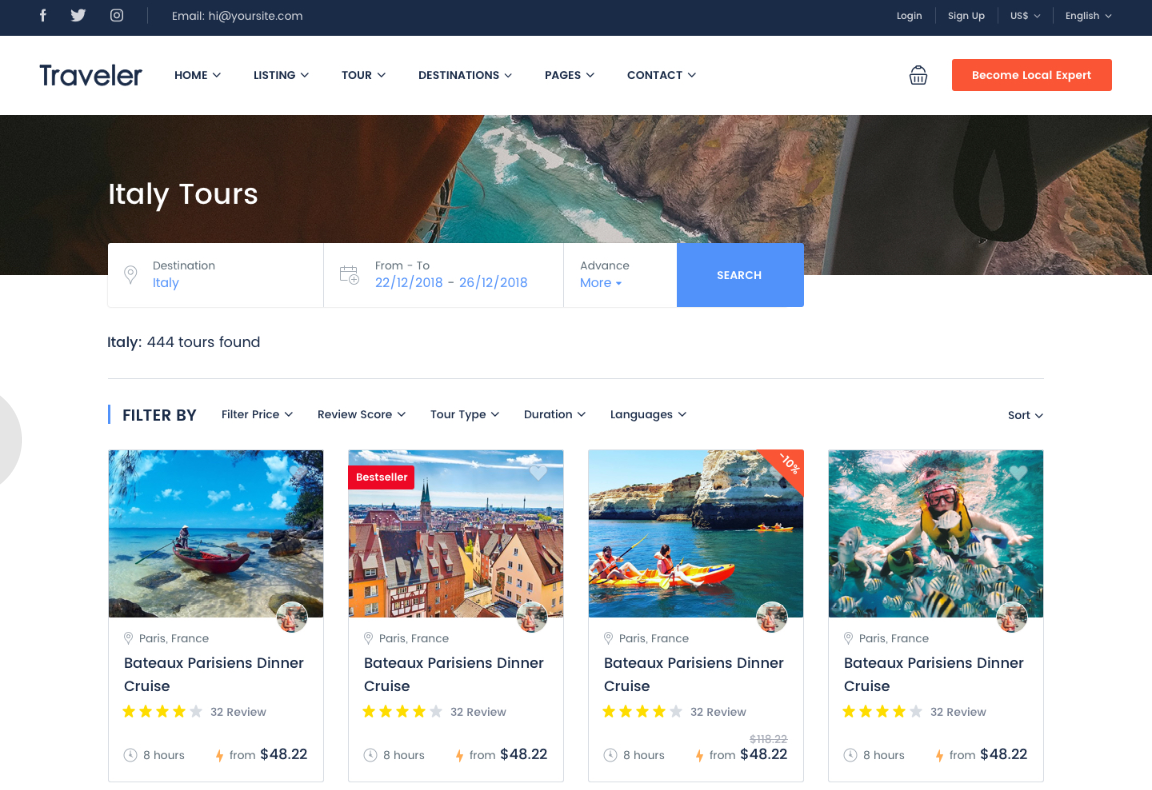
Task: Open the Twitter social icon
Action: (79, 16)
